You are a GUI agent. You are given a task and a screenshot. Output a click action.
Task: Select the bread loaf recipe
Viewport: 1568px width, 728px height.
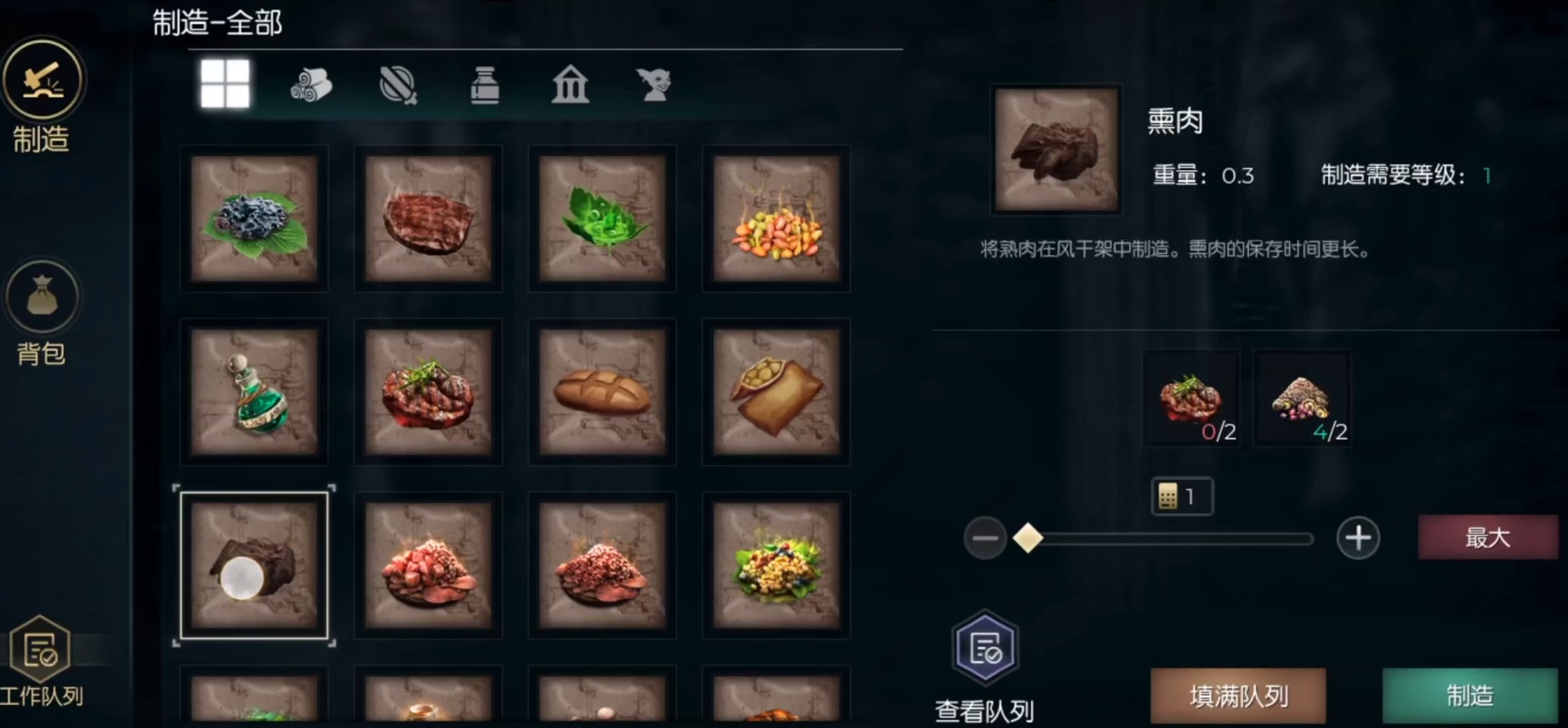coord(602,392)
